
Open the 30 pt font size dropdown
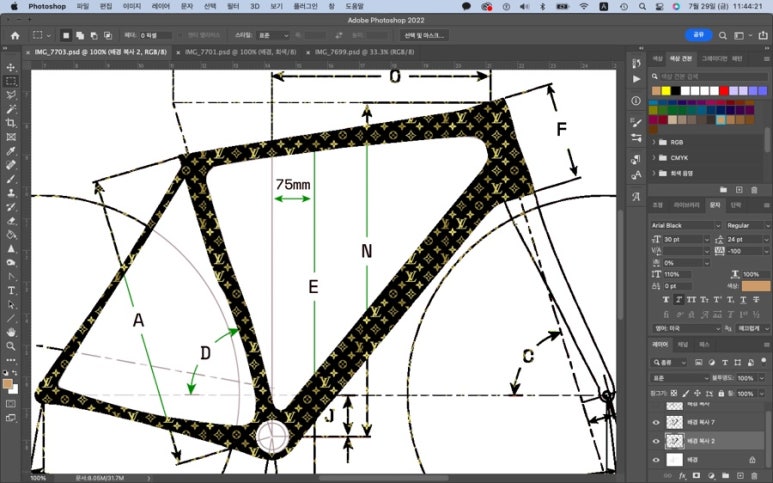tap(706, 239)
